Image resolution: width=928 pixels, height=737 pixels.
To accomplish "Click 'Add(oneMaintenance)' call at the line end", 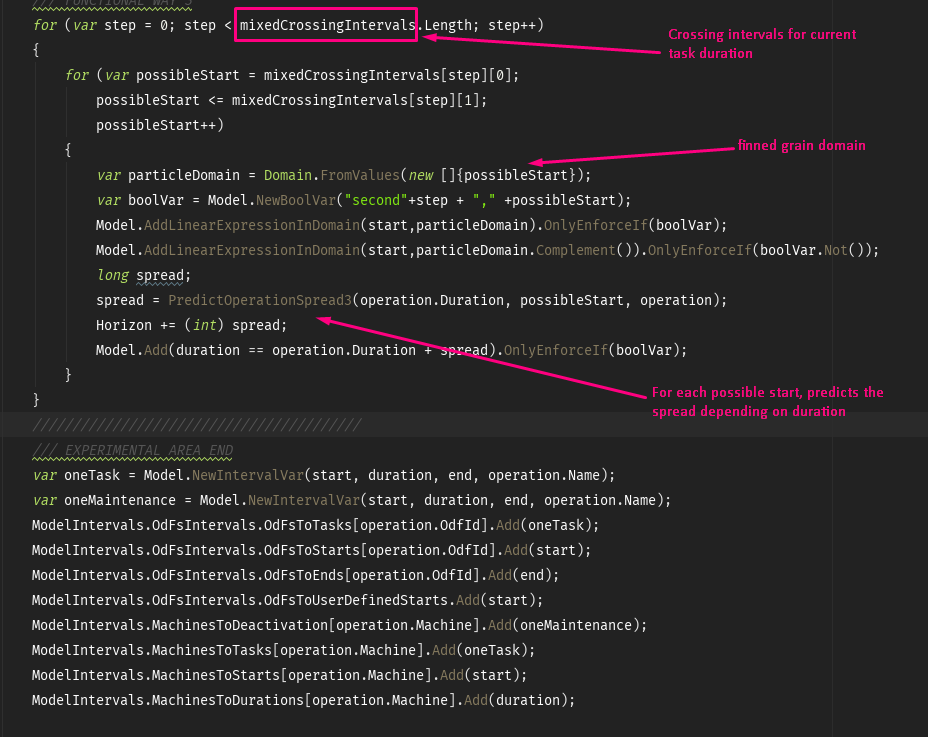I will (x=563, y=626).
